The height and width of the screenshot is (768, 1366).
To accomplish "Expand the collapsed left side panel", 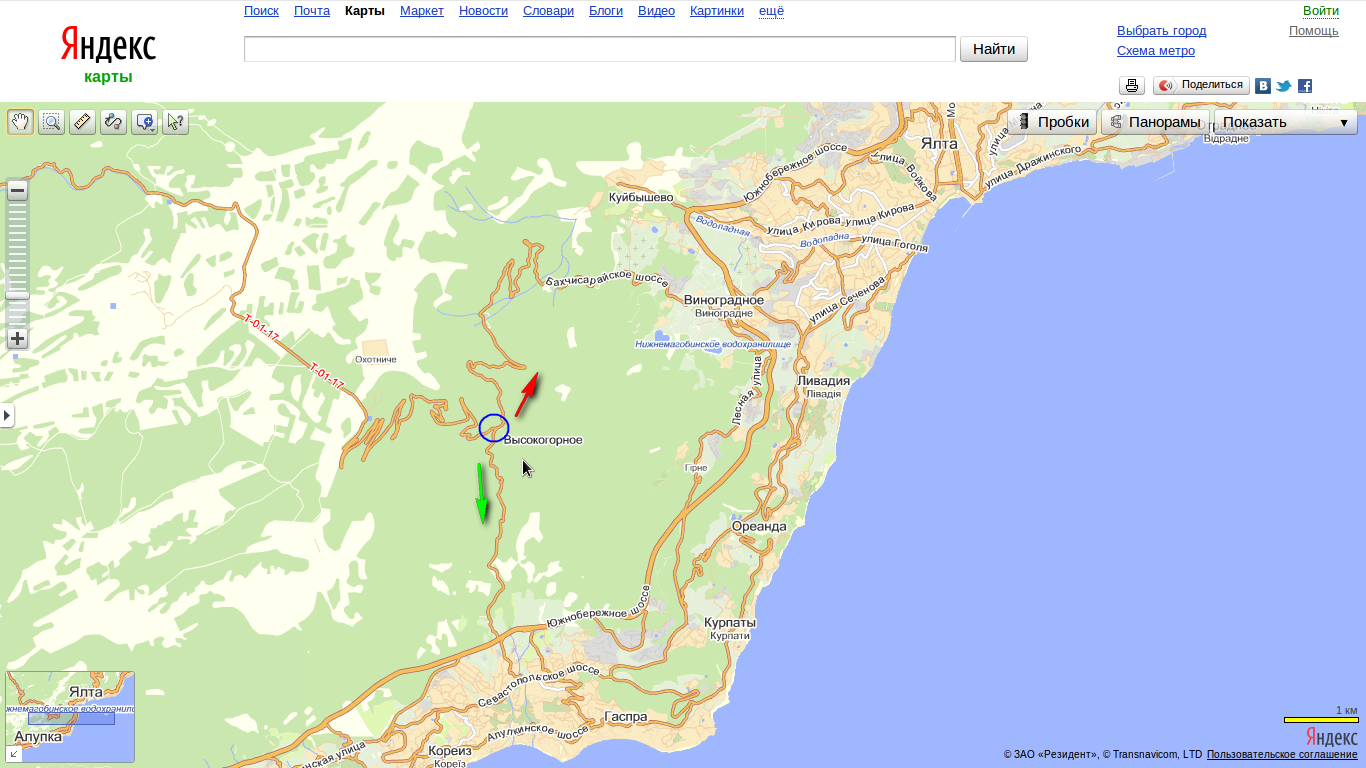I will click(x=7, y=414).
